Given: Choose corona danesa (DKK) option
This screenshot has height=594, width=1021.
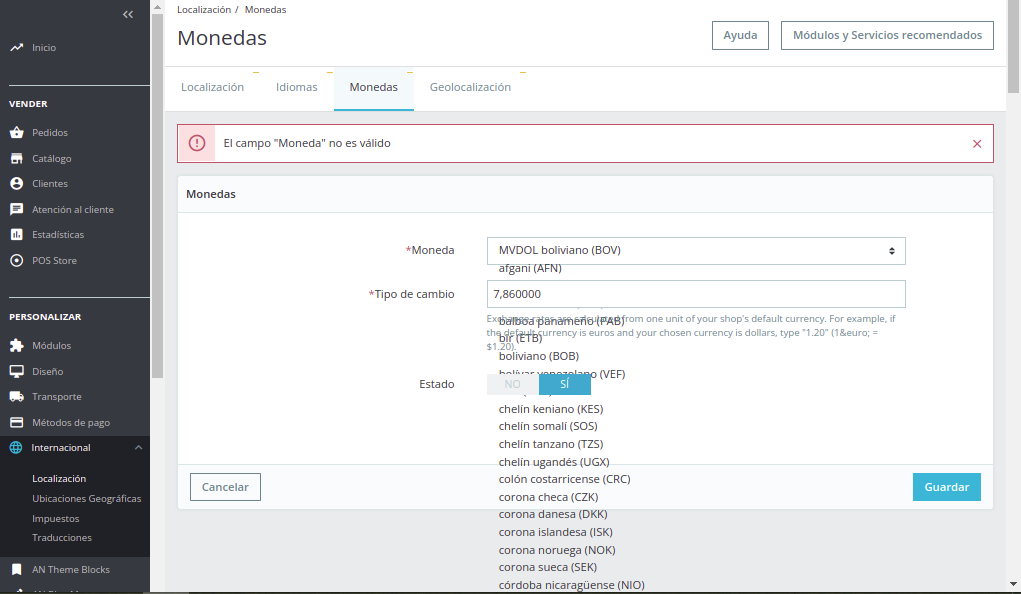Looking at the screenshot, I should [553, 515].
